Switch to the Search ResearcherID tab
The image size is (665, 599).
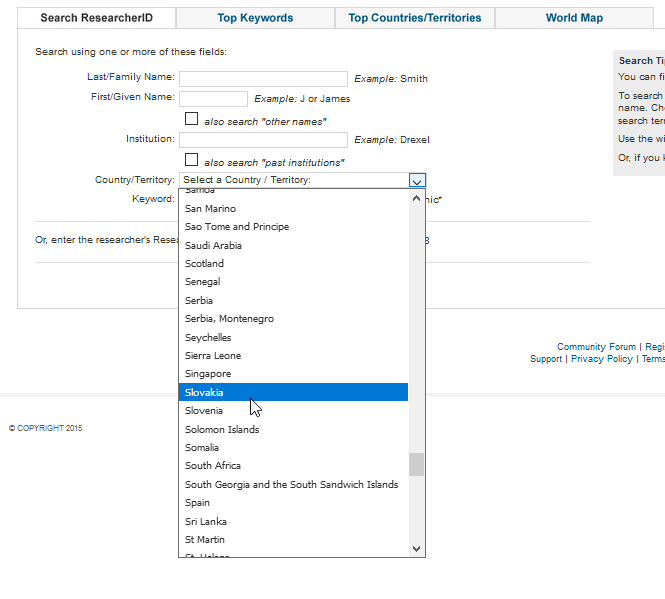click(96, 18)
